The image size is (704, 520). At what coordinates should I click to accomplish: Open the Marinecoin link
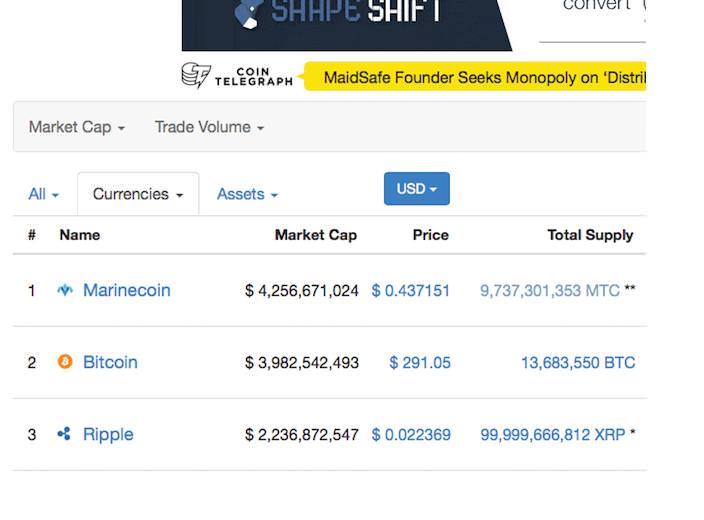pyautogui.click(x=127, y=291)
